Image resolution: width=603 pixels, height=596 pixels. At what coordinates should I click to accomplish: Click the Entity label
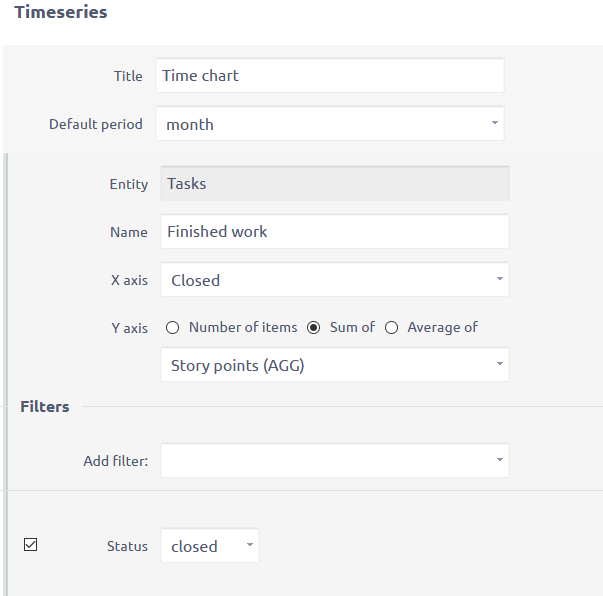tap(129, 185)
